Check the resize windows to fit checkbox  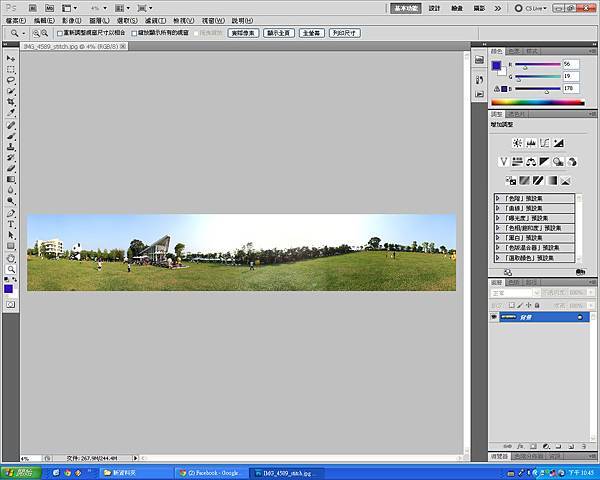pyautogui.click(x=60, y=33)
